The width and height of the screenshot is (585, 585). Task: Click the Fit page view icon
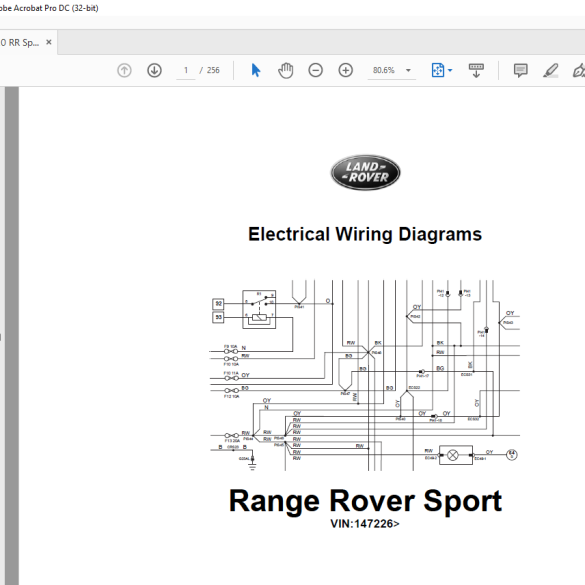pyautogui.click(x=438, y=70)
